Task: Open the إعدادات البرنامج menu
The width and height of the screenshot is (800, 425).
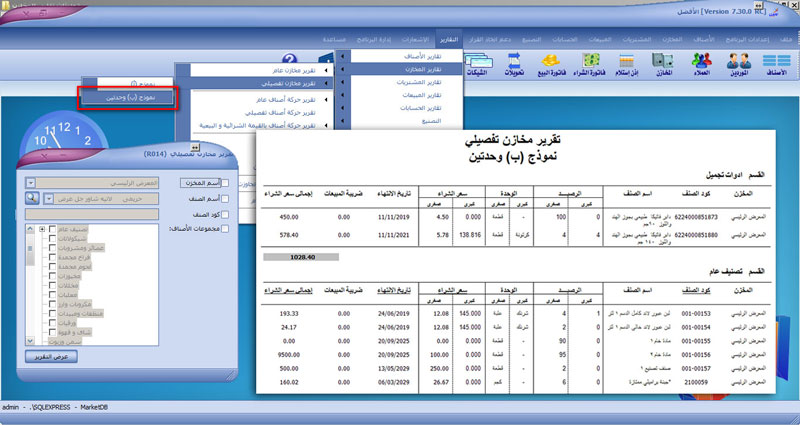Action: coord(746,39)
